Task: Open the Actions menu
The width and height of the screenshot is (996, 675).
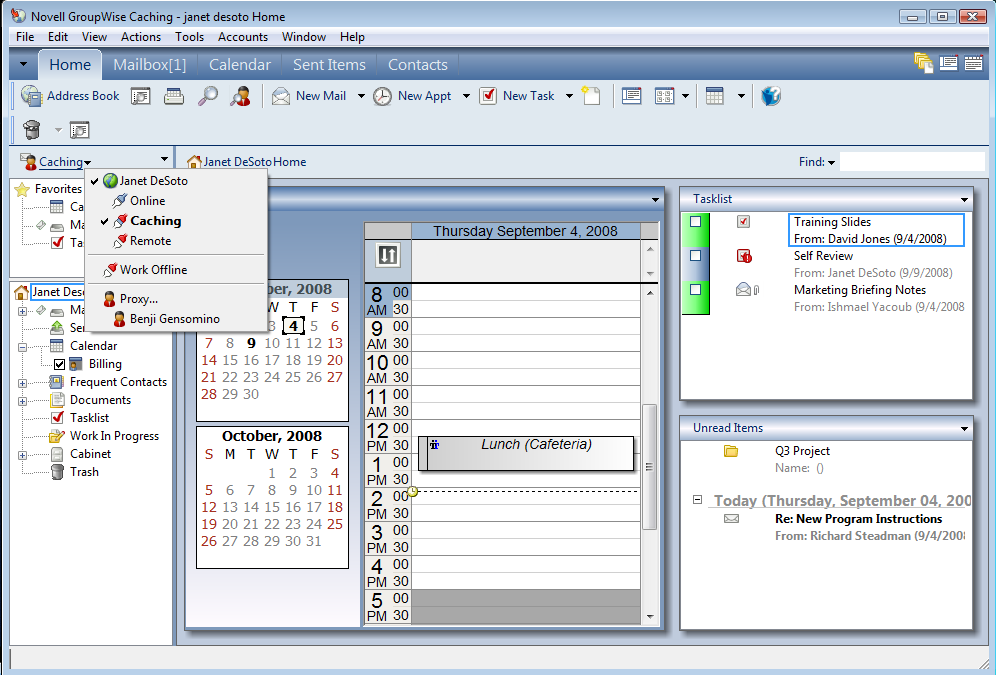Action: [141, 37]
